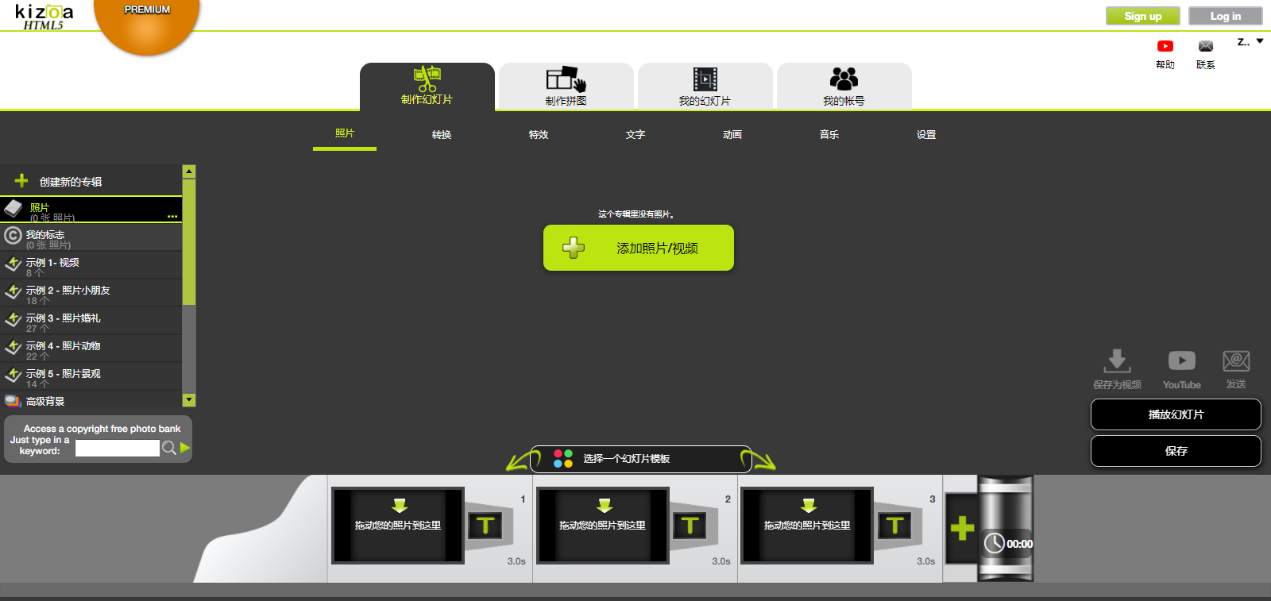Screen dimensions: 1271x601
Task: Click the text T icon on slide 1
Action: (x=486, y=525)
